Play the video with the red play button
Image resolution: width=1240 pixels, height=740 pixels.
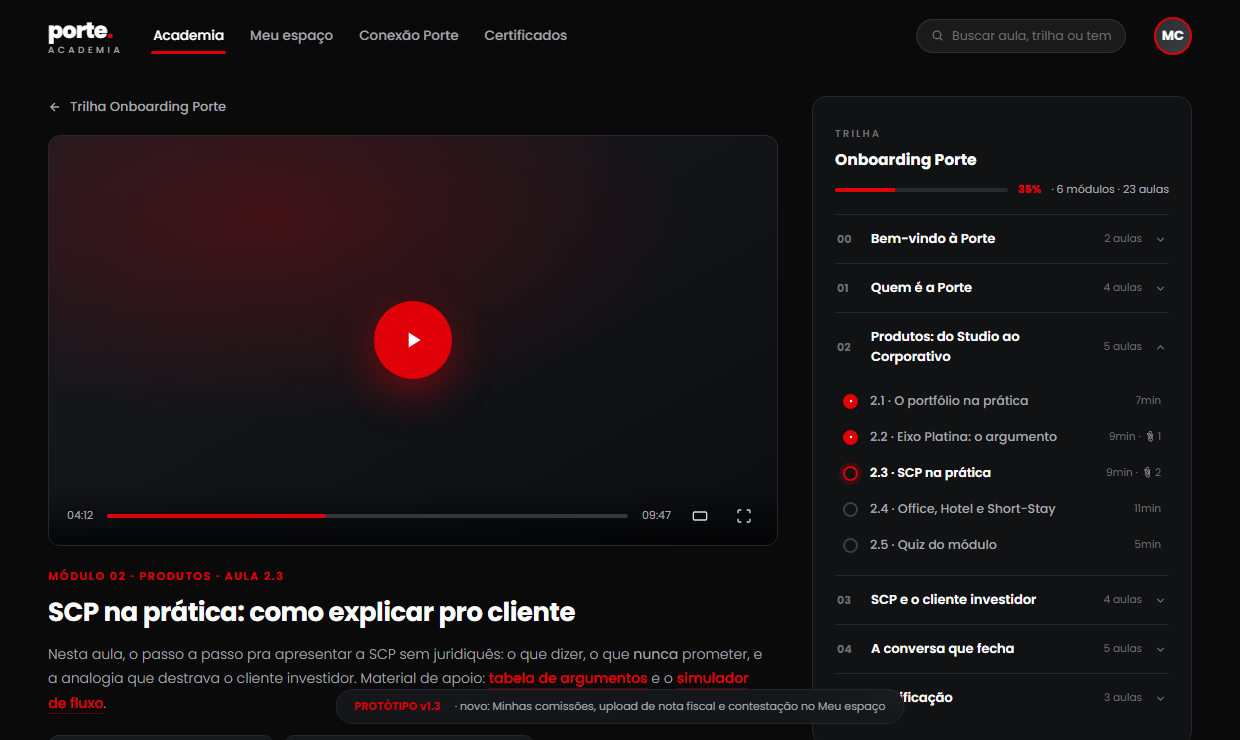pos(413,340)
